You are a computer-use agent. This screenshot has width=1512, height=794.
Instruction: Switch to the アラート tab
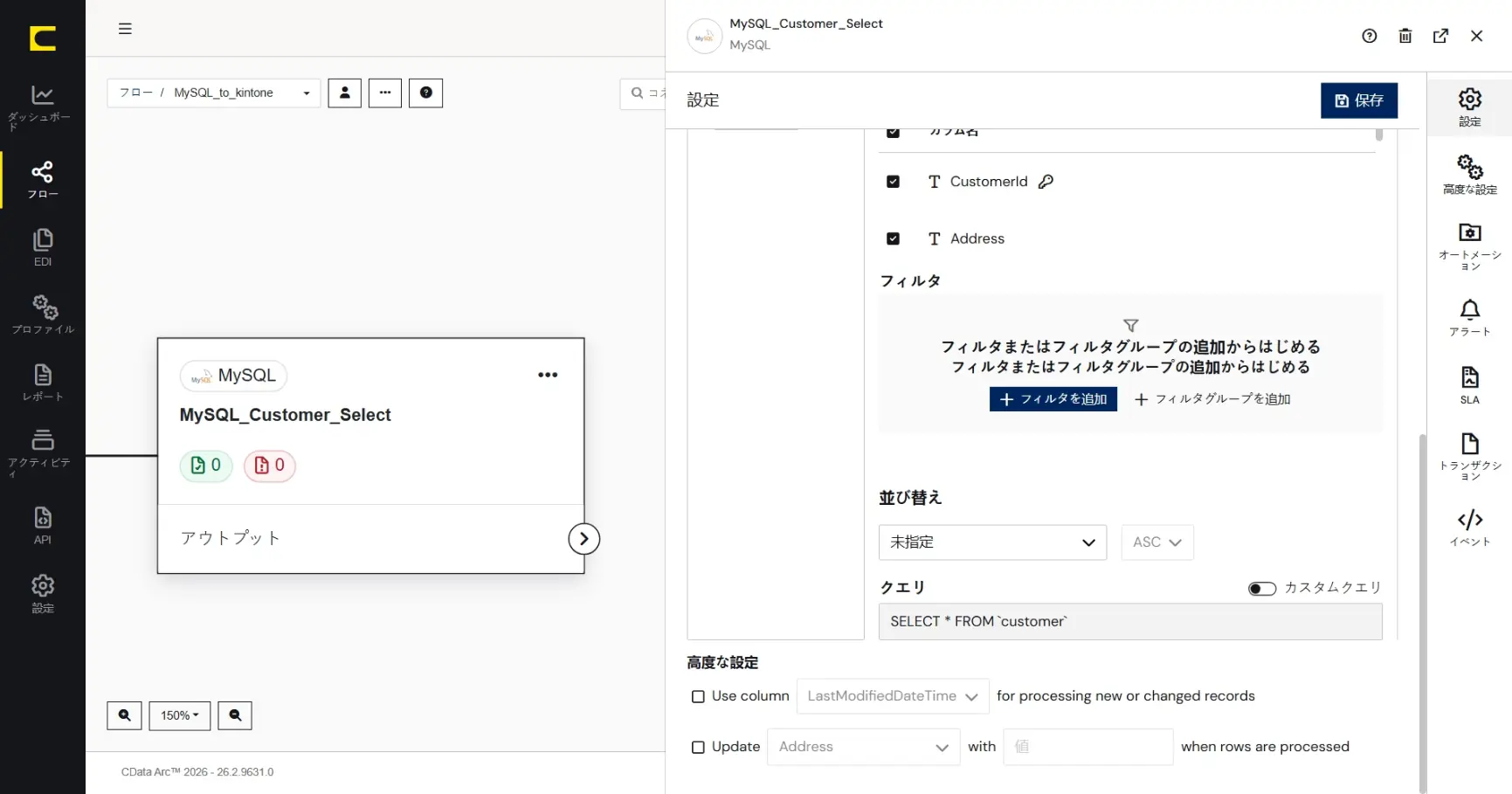click(x=1470, y=318)
